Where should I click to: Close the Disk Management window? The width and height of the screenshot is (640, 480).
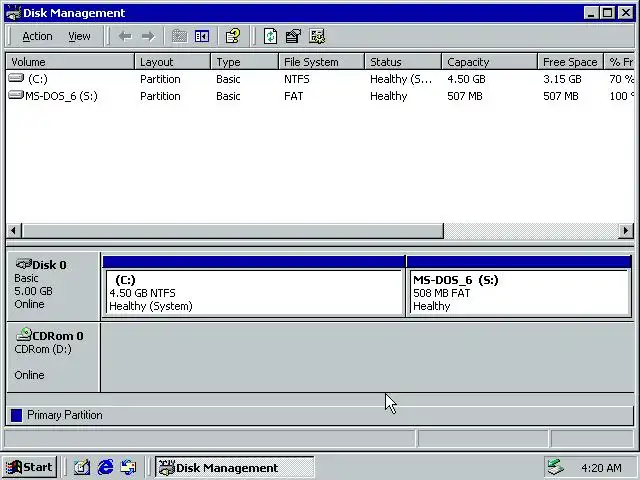626,13
